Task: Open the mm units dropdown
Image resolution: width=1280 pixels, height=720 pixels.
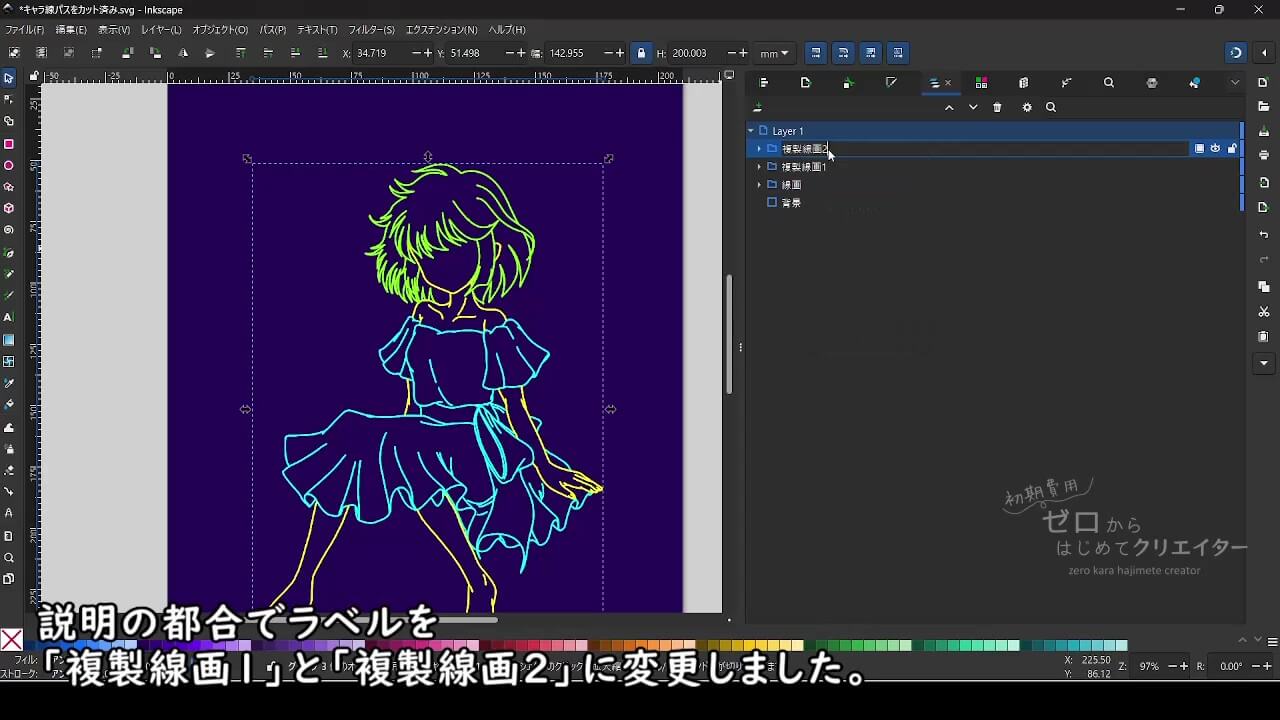Action: [773, 53]
